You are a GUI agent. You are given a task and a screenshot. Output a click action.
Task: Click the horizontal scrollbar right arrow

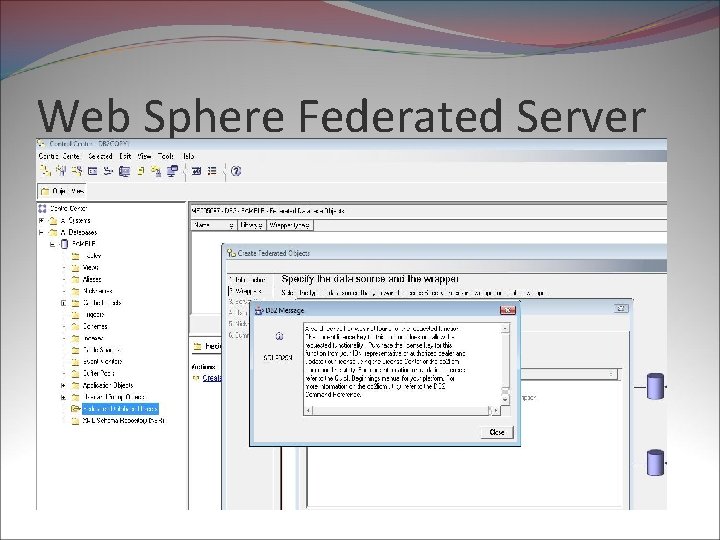[495, 410]
